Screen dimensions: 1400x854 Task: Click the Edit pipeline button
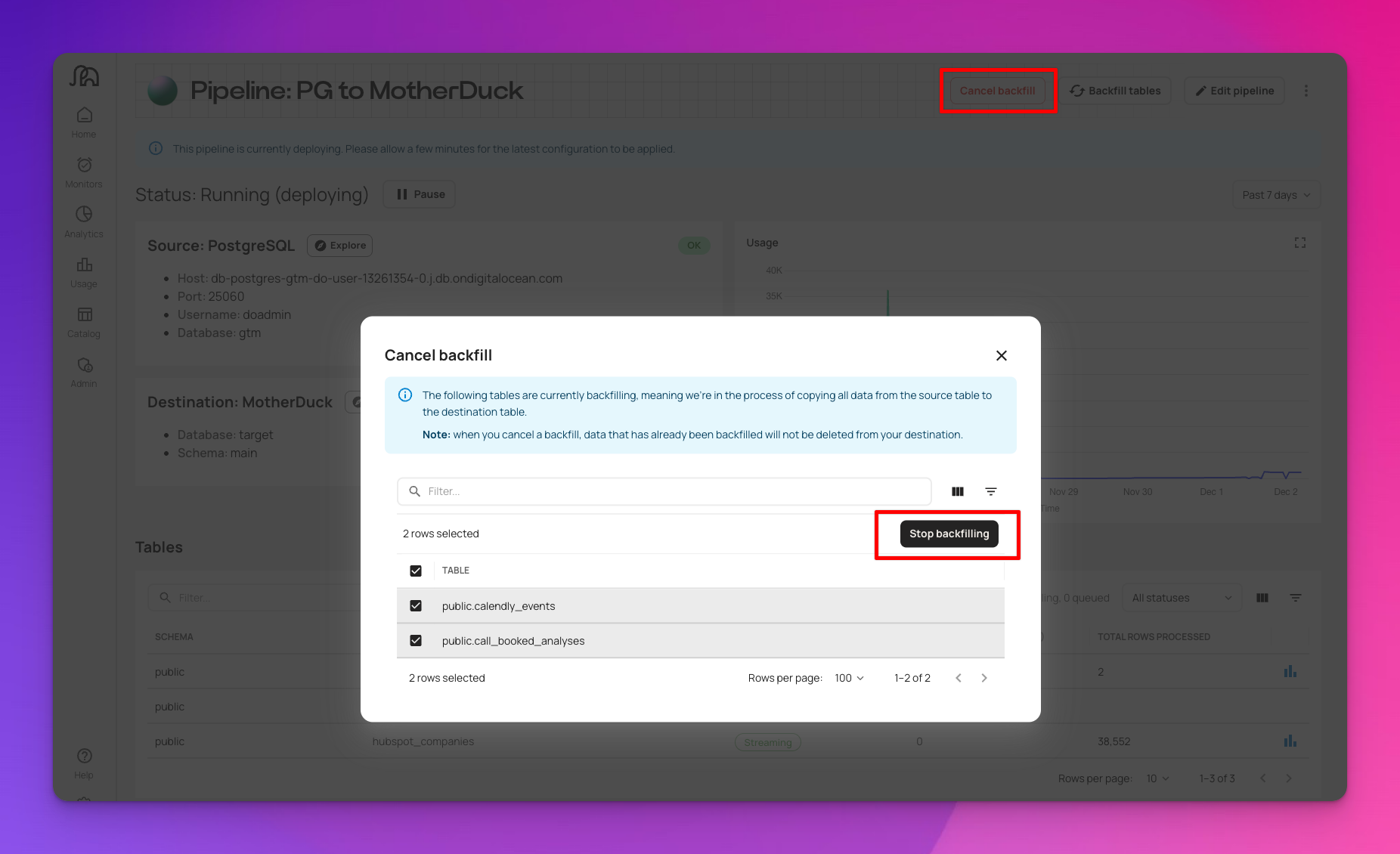(x=1234, y=91)
